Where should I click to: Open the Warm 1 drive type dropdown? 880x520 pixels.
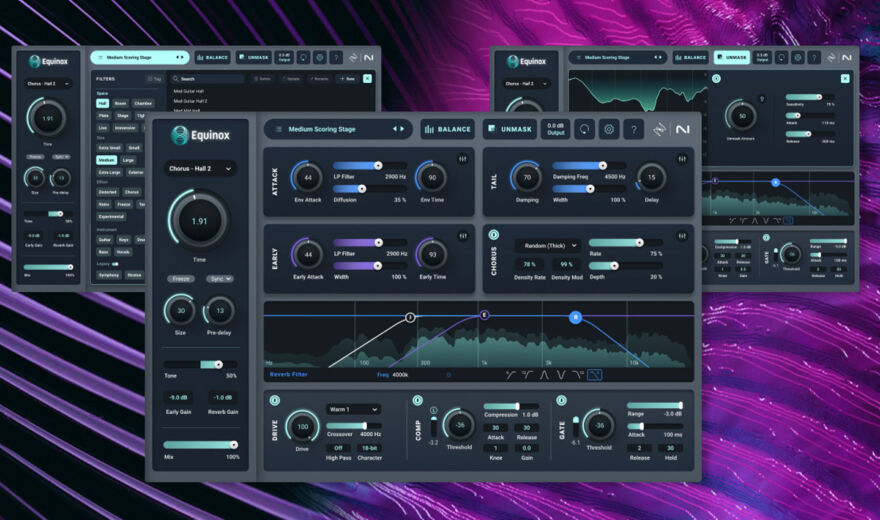[353, 409]
